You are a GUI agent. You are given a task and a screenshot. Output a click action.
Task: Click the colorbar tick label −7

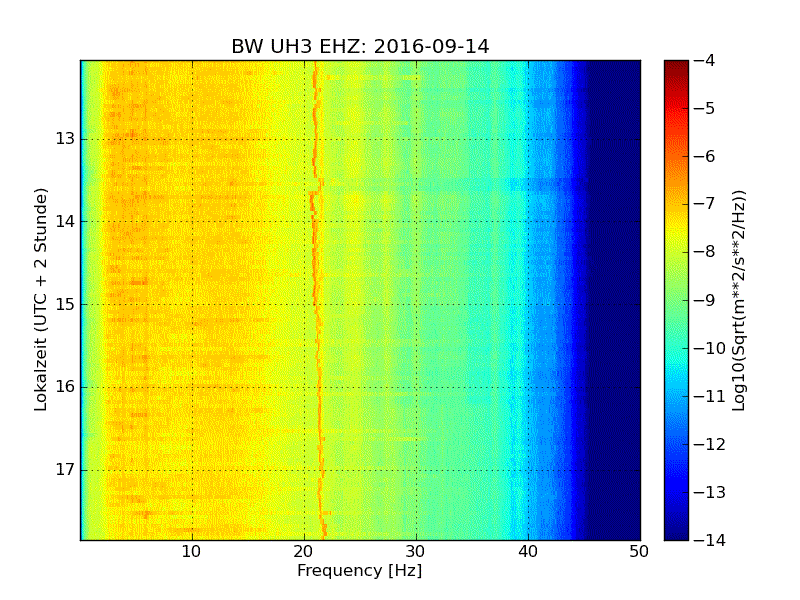pyautogui.click(x=705, y=204)
